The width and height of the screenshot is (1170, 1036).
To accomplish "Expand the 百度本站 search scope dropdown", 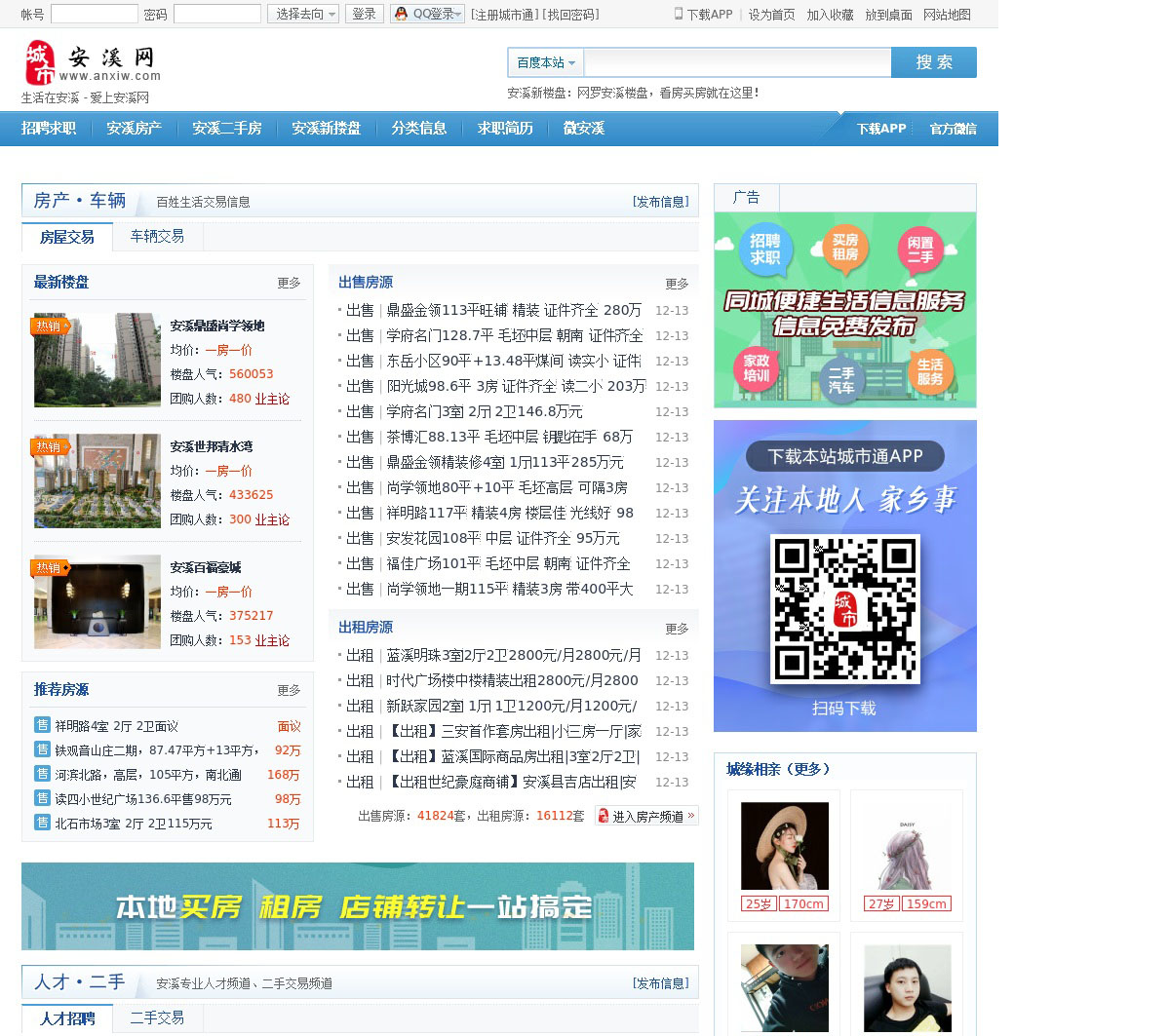I will (545, 62).
